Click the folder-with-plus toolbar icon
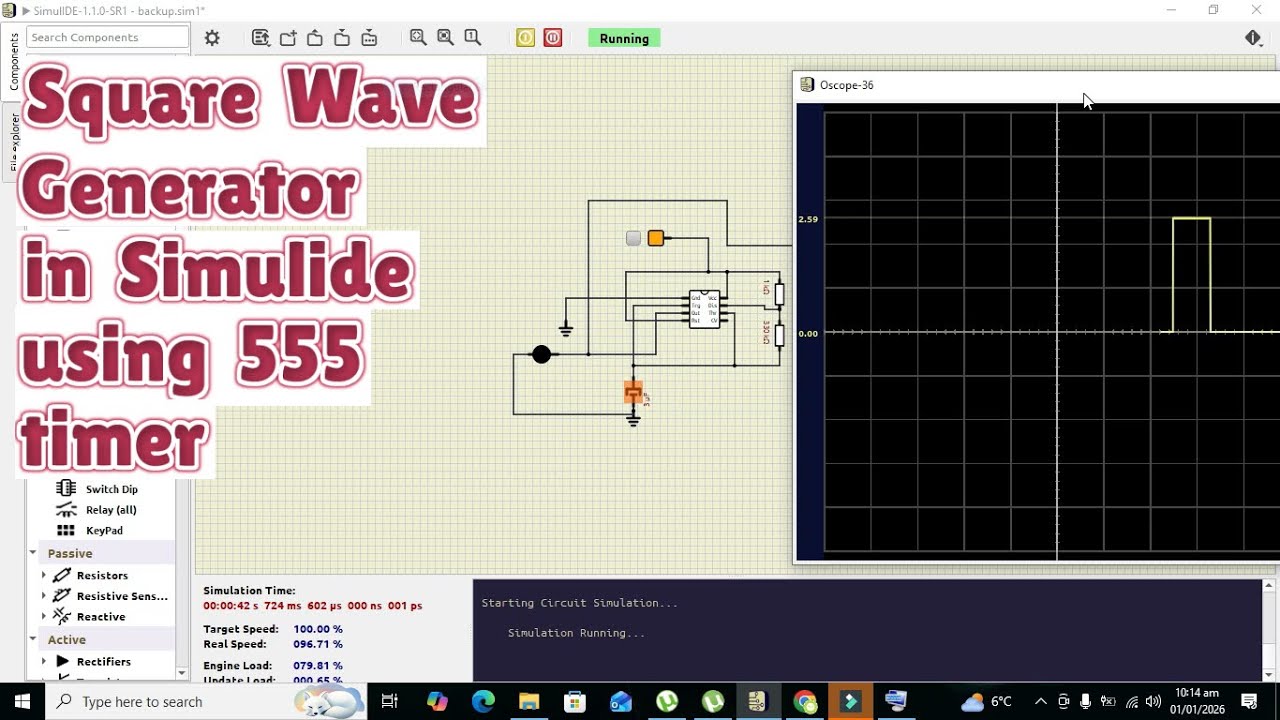The width and height of the screenshot is (1280, 720). (x=288, y=38)
